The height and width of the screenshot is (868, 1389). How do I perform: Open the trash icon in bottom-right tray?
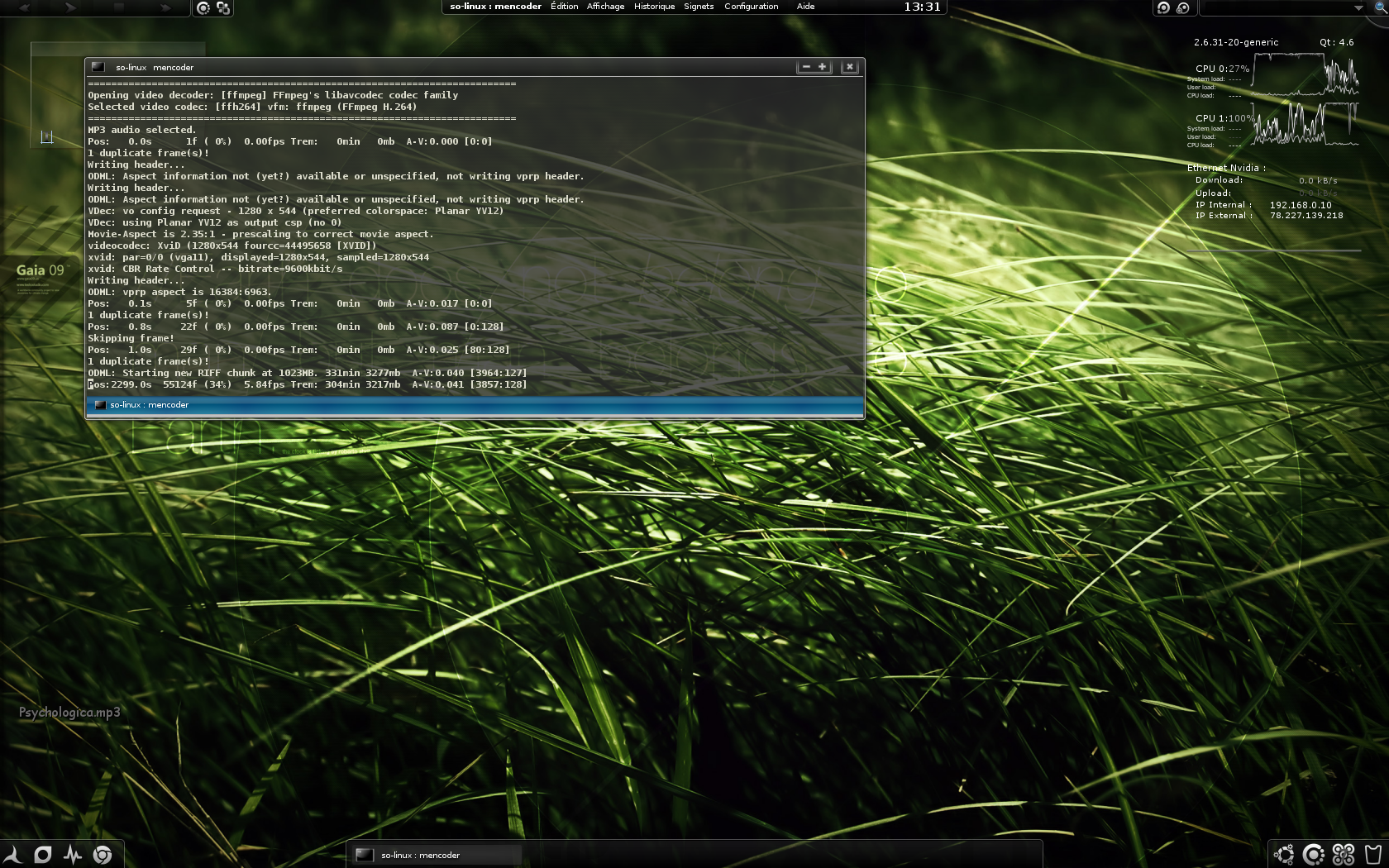(1373, 854)
